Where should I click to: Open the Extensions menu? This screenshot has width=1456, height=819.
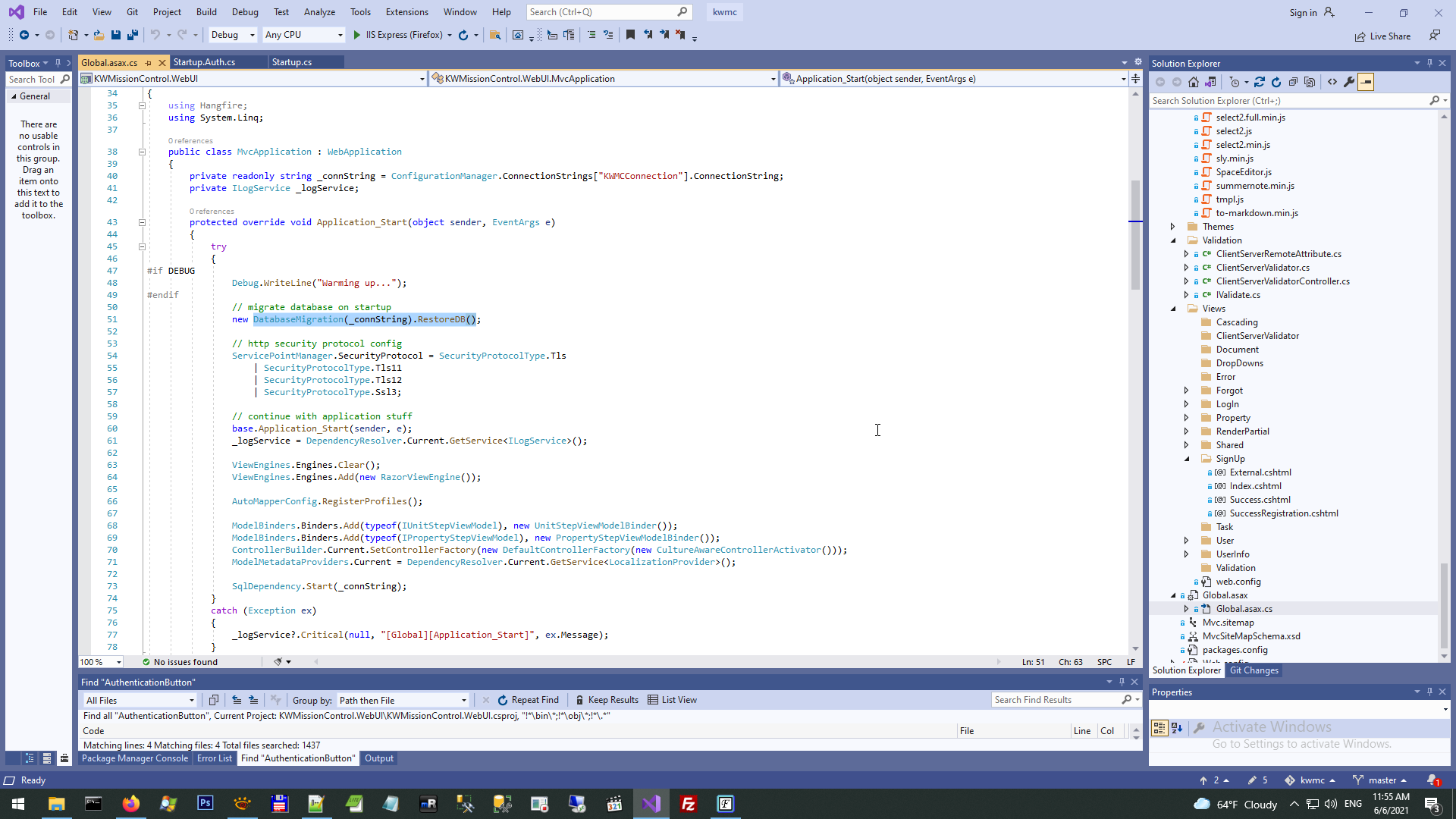(x=406, y=12)
